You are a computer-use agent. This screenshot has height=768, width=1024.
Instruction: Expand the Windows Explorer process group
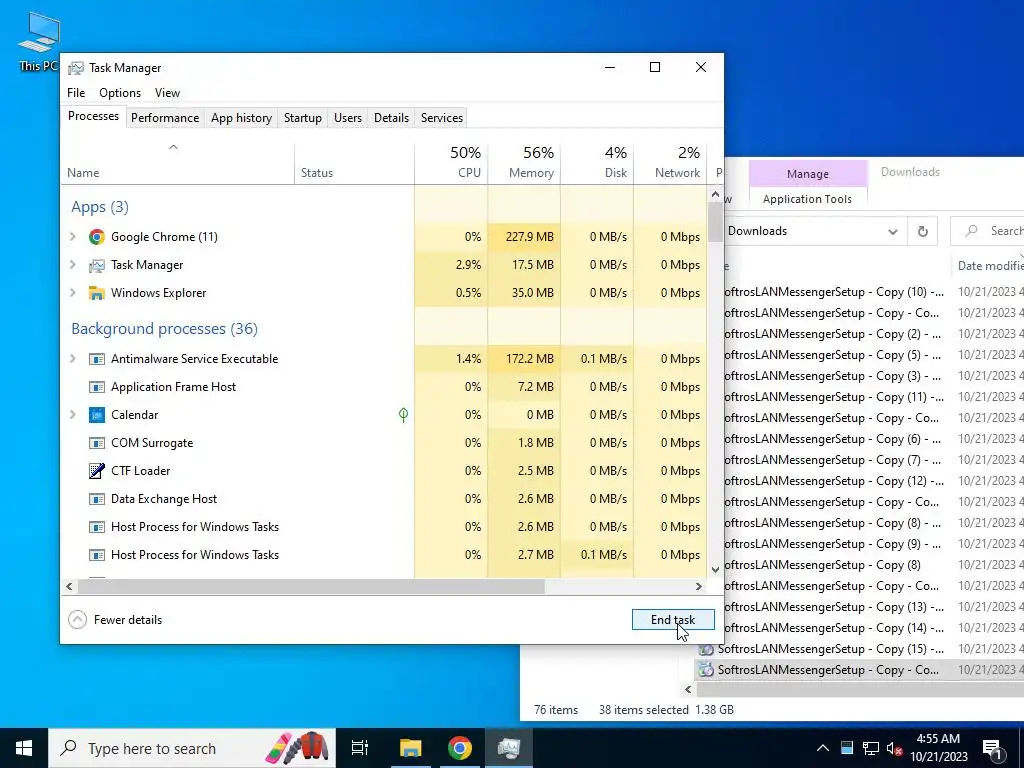(x=73, y=293)
